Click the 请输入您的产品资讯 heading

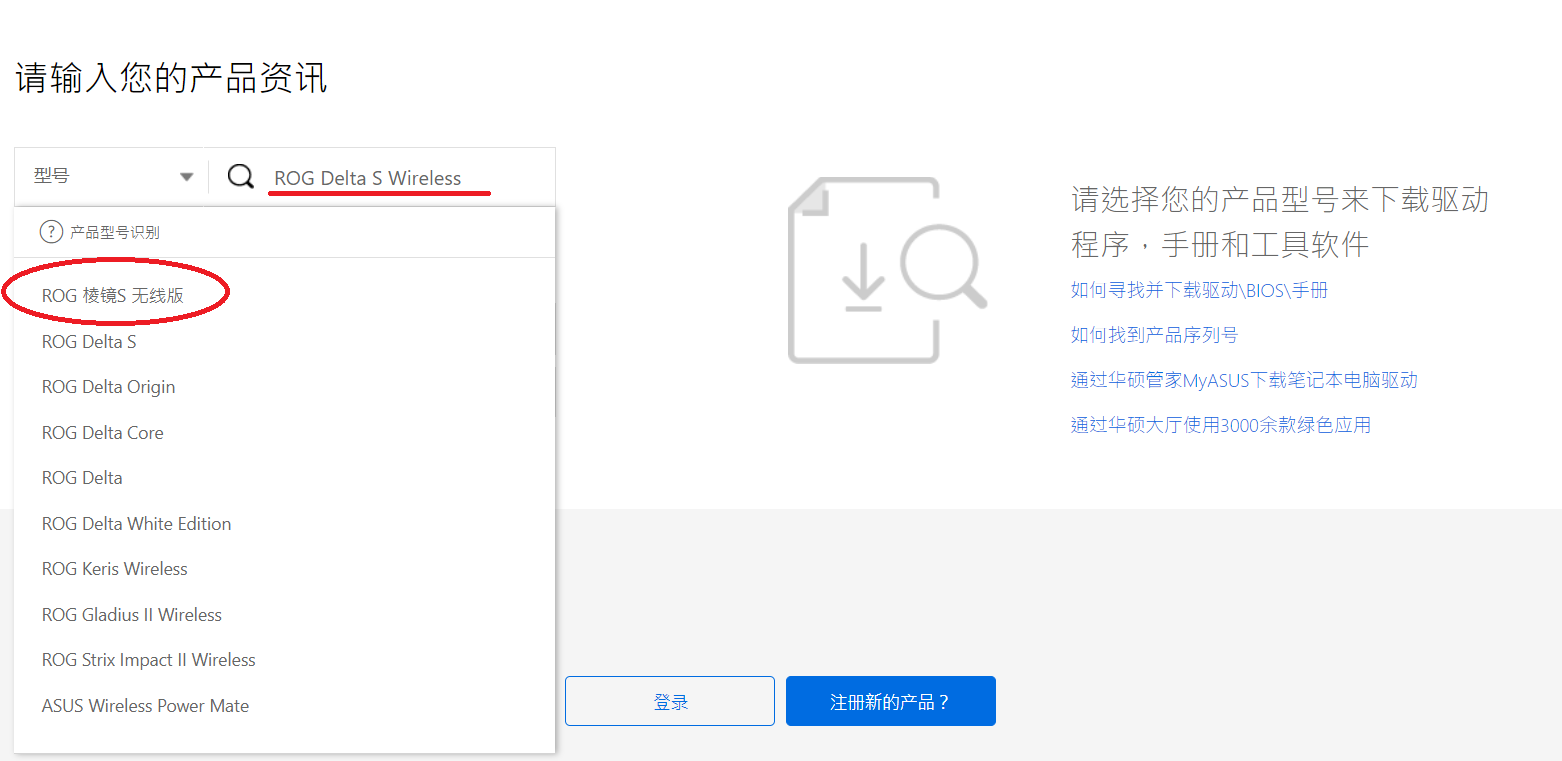[x=172, y=78]
